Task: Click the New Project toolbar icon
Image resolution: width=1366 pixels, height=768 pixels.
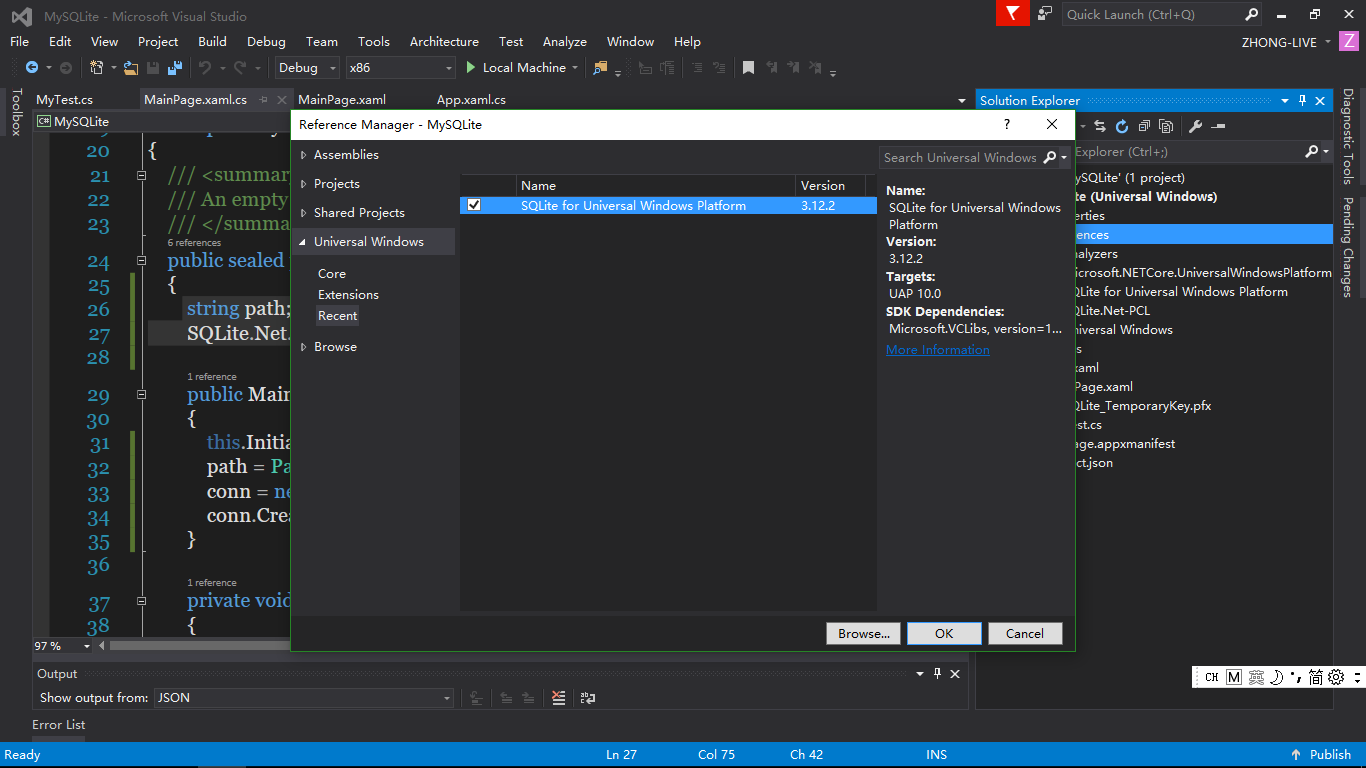Action: pyautogui.click(x=97, y=68)
